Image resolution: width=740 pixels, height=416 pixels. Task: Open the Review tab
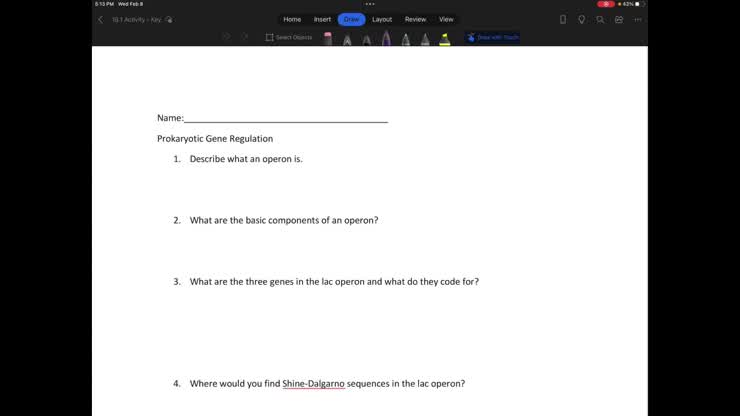pyautogui.click(x=415, y=19)
